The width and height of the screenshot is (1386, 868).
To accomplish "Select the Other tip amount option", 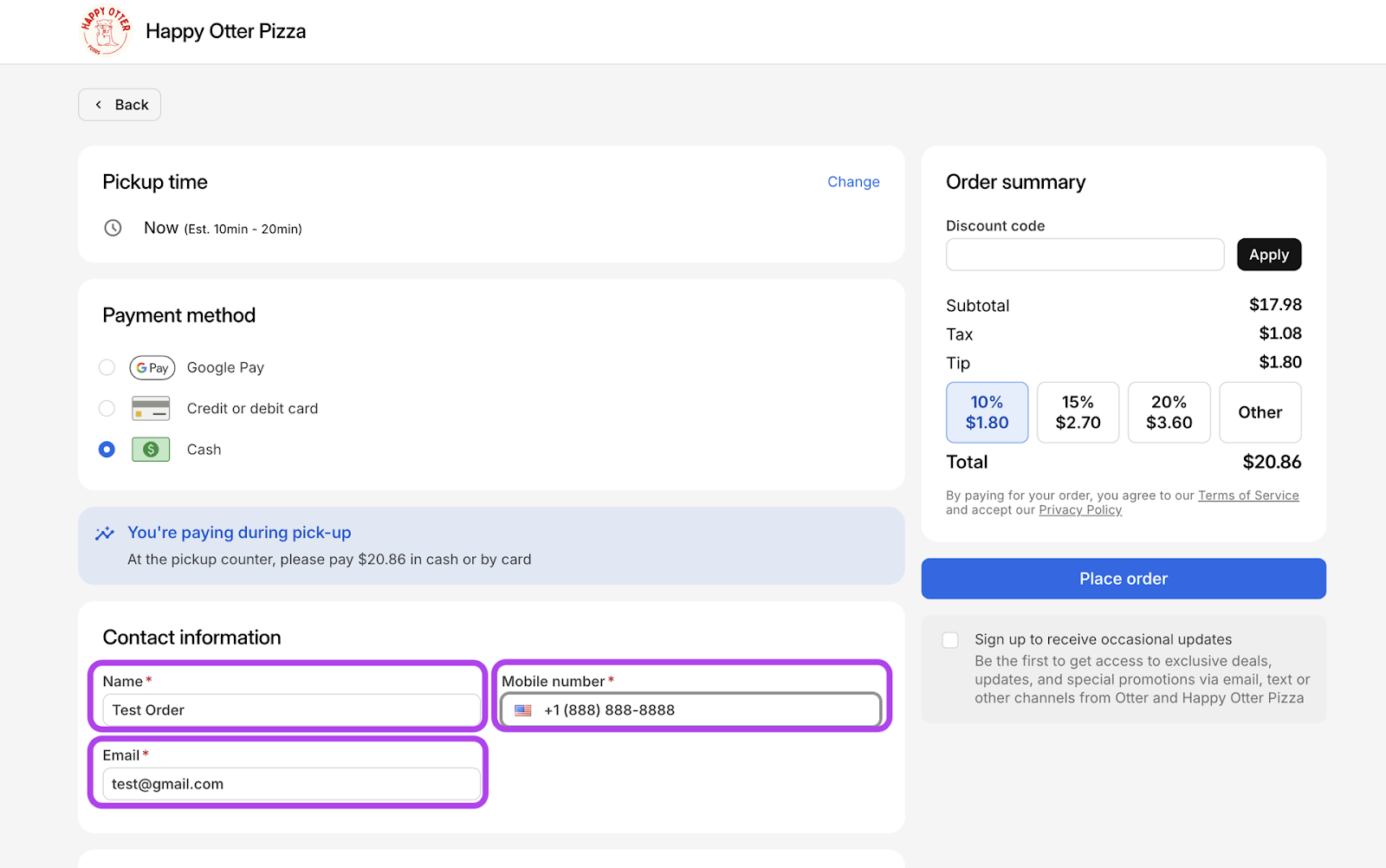I will click(1260, 412).
